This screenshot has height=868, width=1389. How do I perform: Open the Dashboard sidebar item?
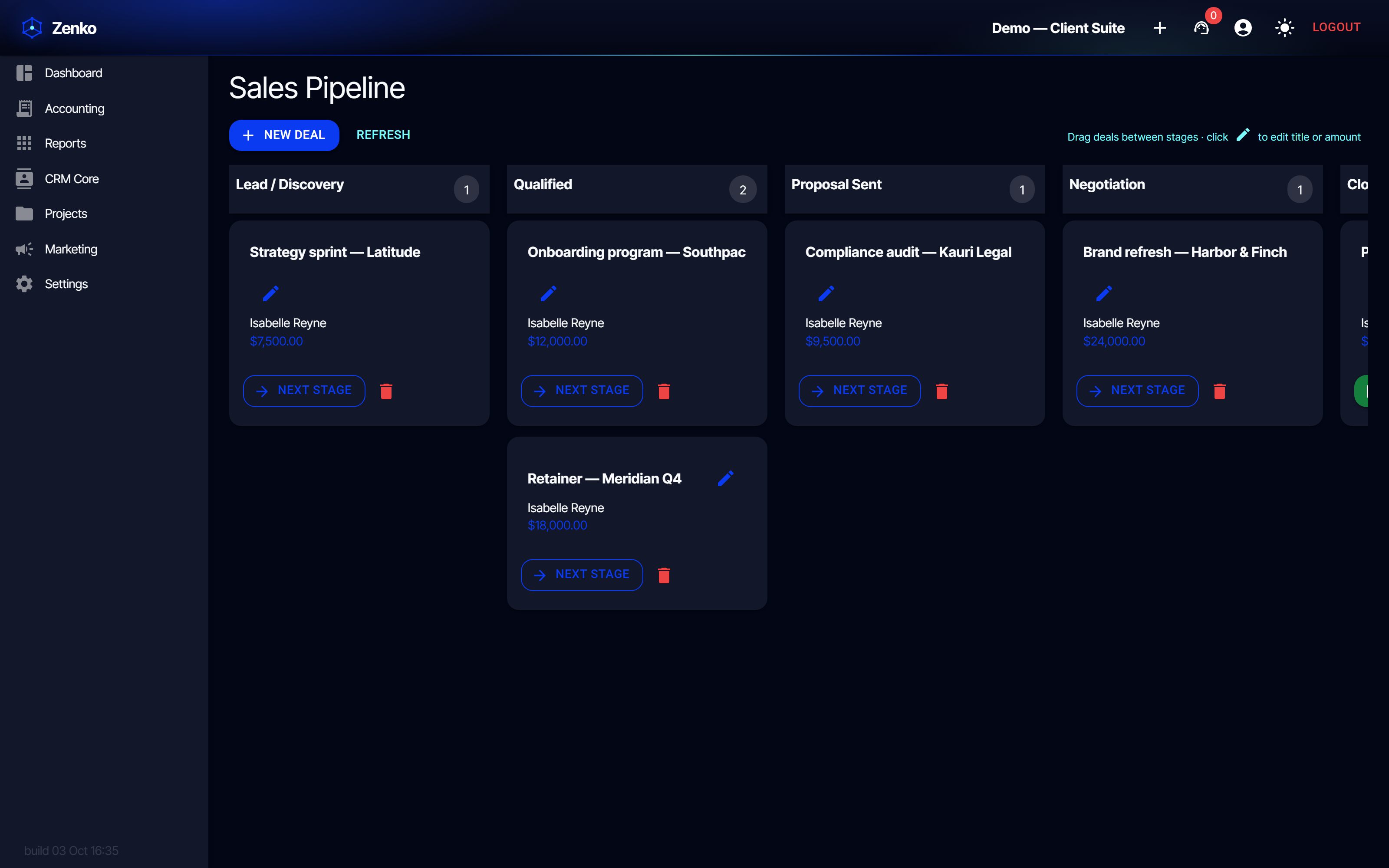point(104,73)
